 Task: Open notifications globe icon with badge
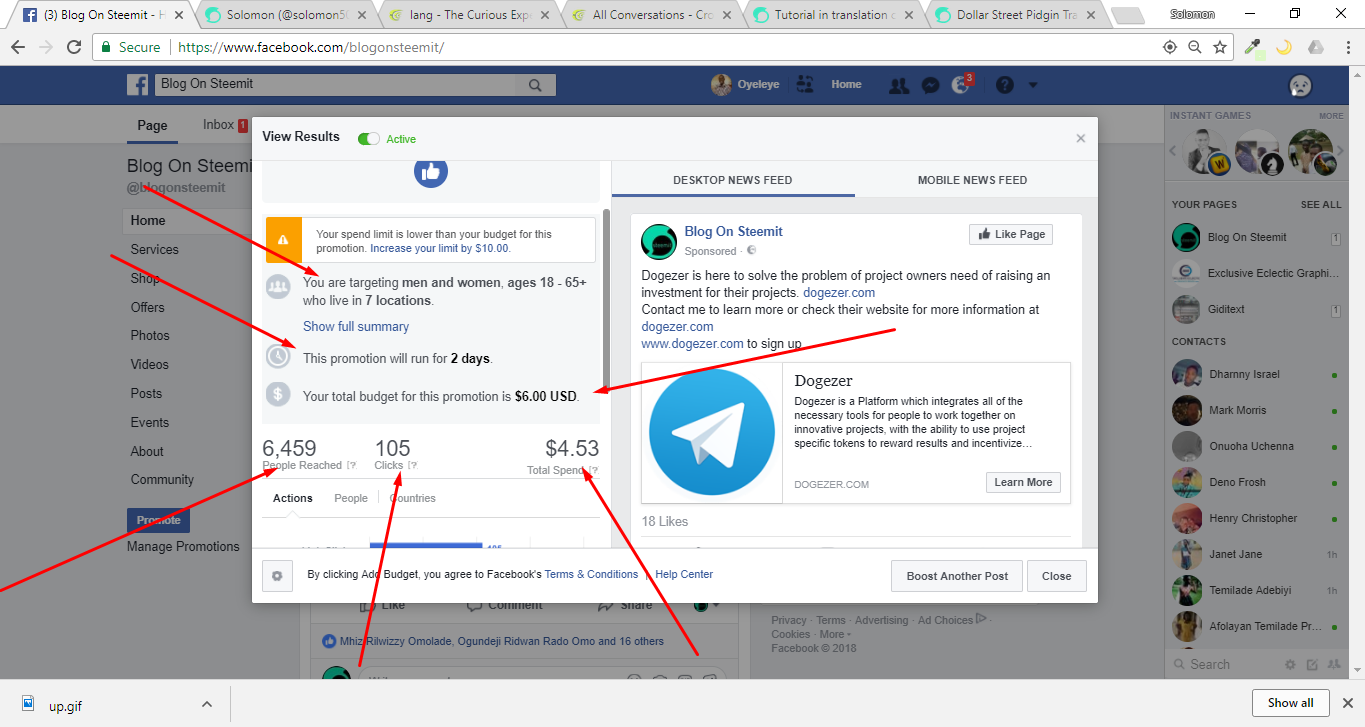pyautogui.click(x=962, y=84)
